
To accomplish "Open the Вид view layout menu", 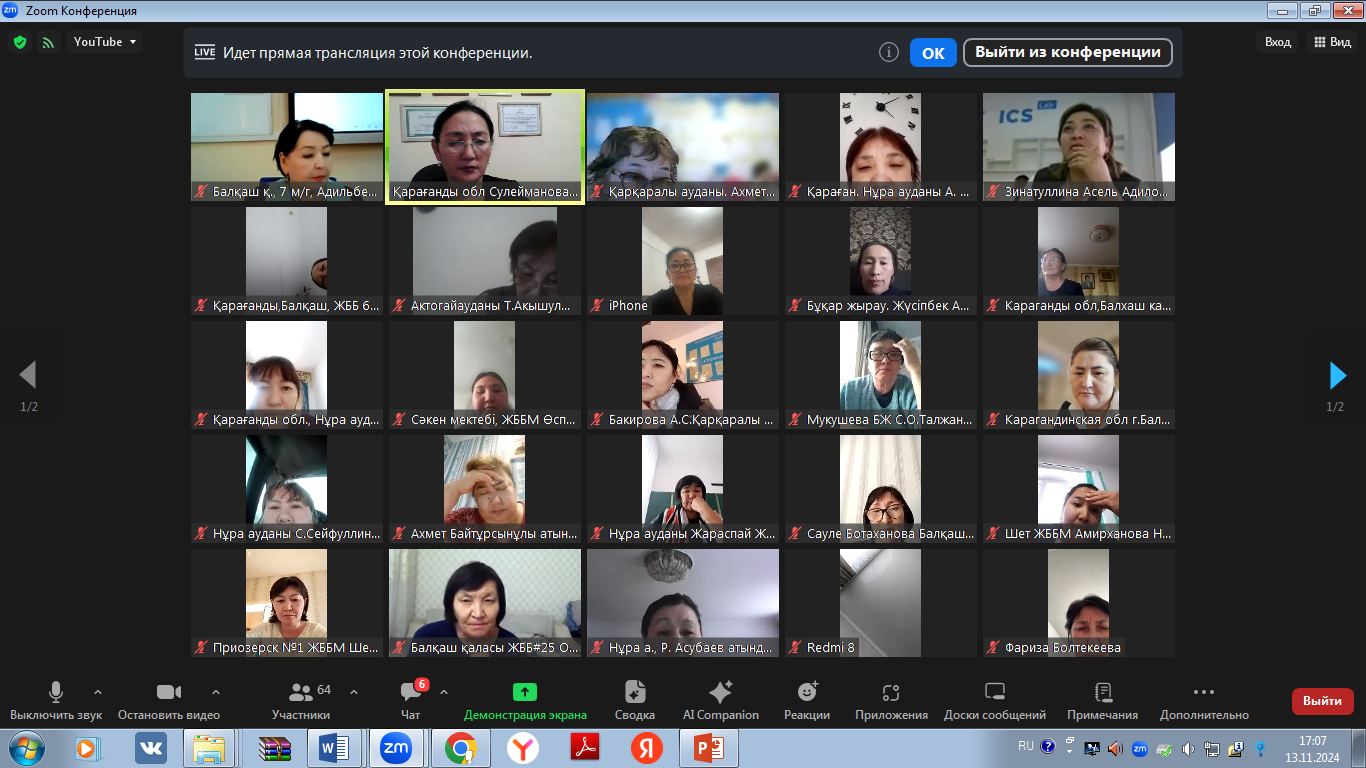I will point(1333,42).
